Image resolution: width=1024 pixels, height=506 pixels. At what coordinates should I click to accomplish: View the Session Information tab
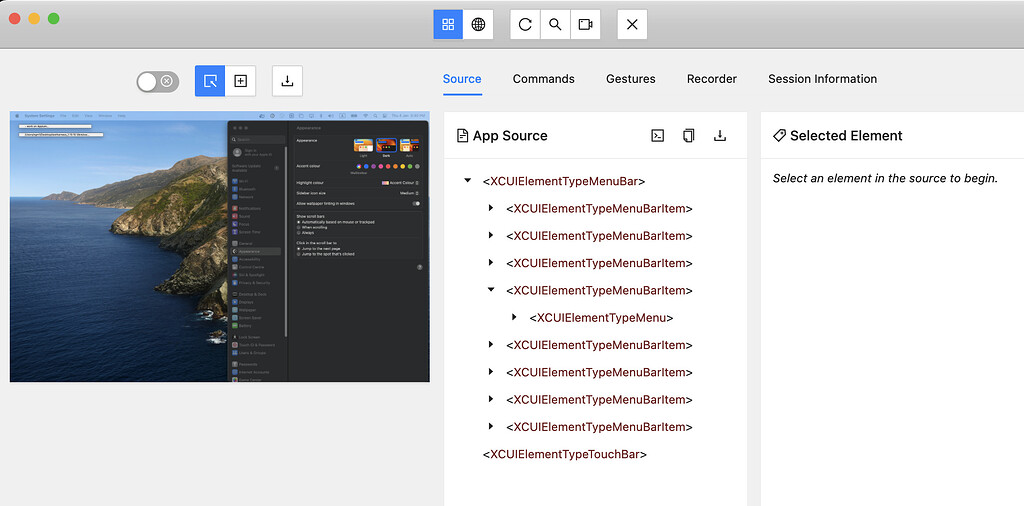pos(822,79)
